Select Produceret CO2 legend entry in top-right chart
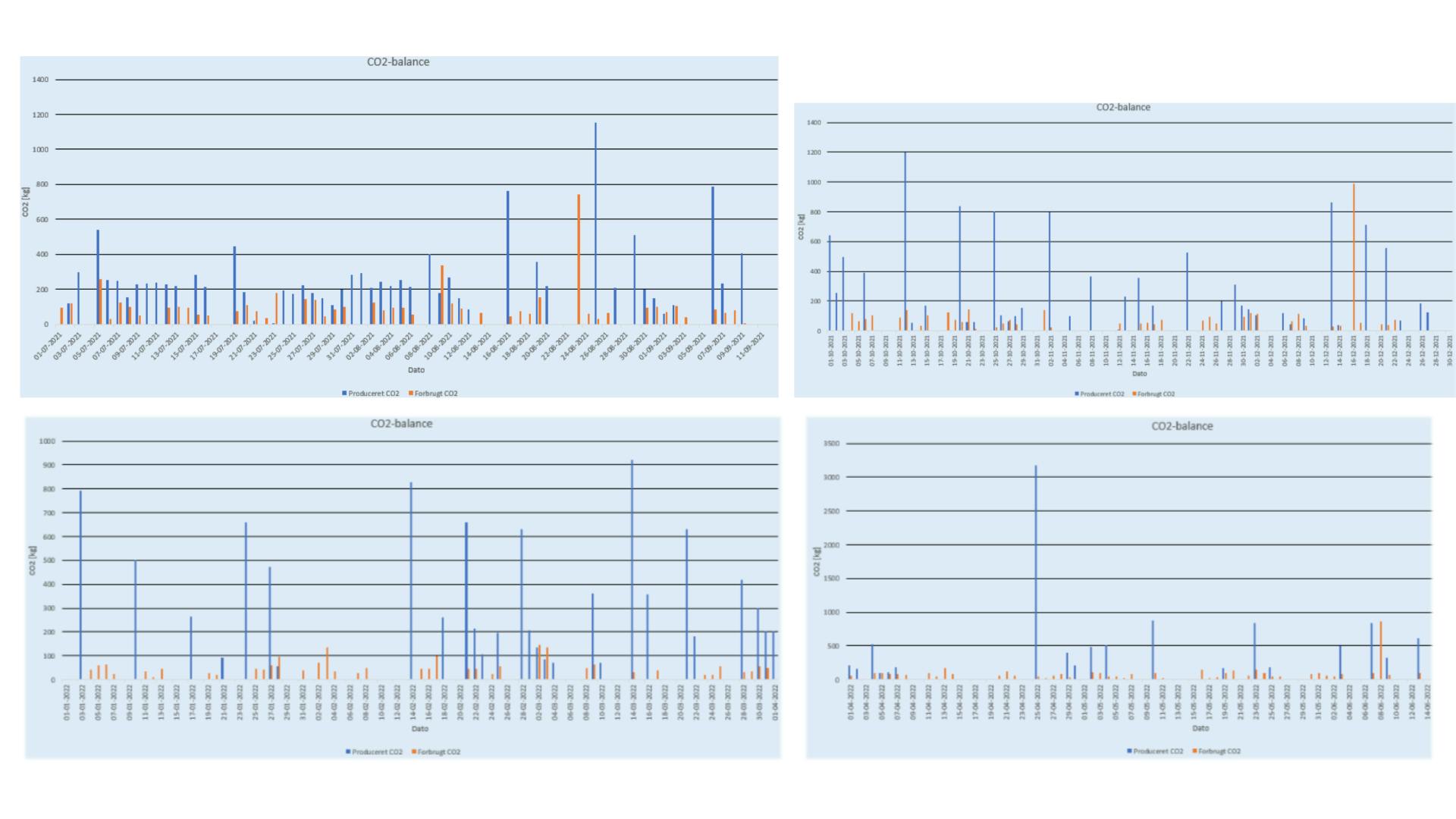 1102,394
